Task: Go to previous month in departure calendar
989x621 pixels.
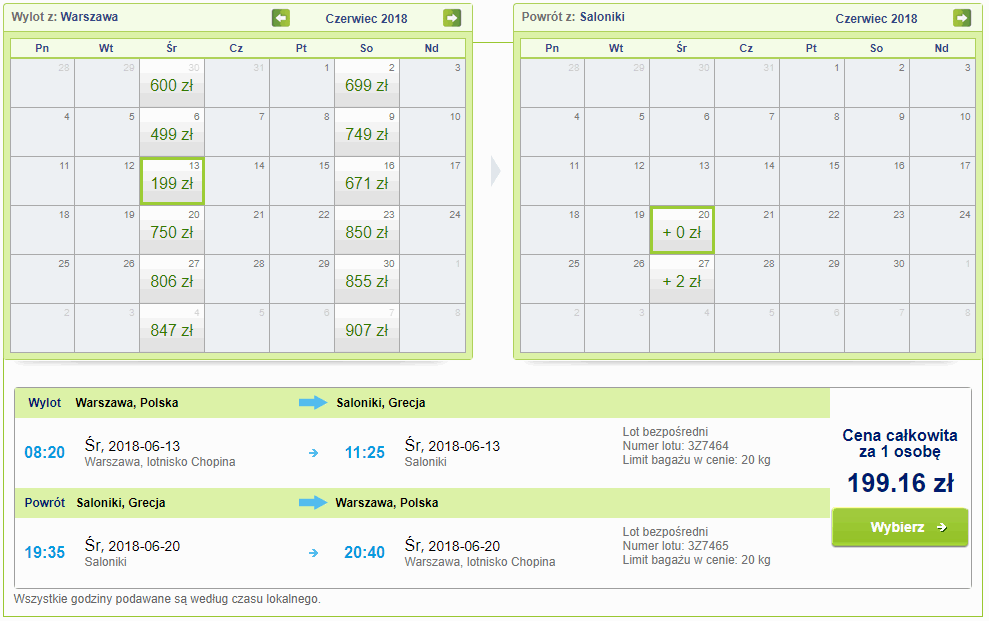Action: (x=281, y=18)
